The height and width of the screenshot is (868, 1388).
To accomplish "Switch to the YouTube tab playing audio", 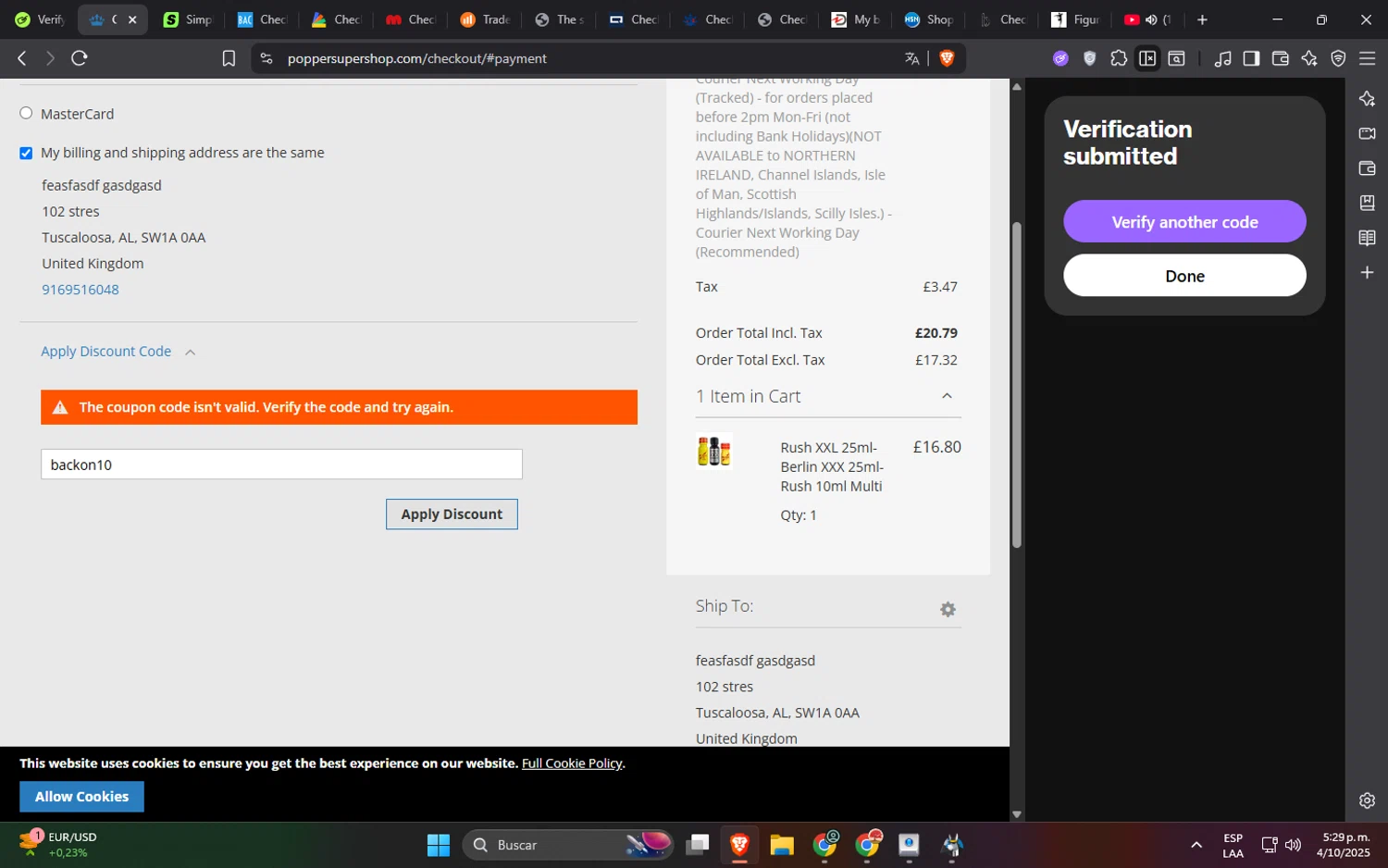I will tap(1149, 19).
